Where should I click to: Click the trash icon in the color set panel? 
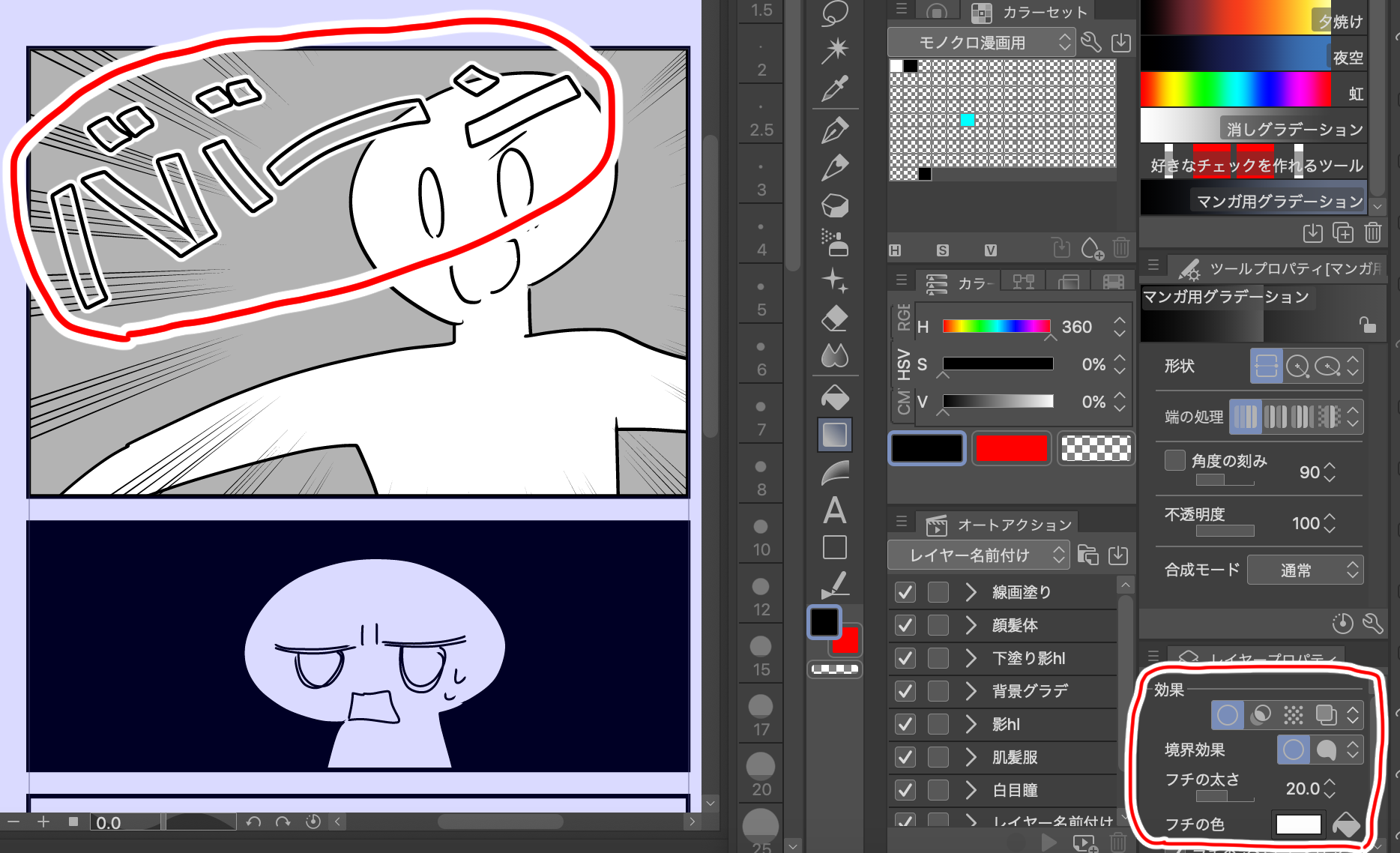pos(1121,250)
